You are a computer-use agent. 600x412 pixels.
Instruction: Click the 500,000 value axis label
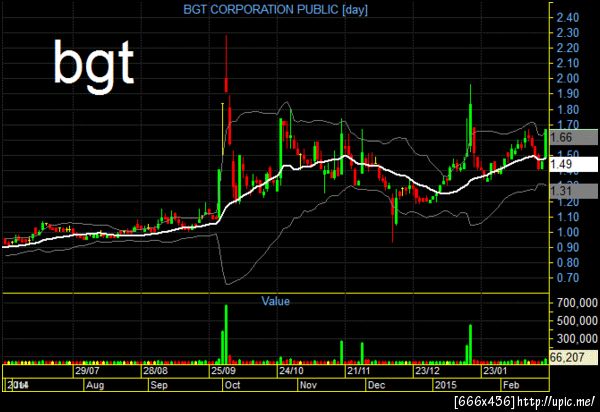tap(577, 321)
